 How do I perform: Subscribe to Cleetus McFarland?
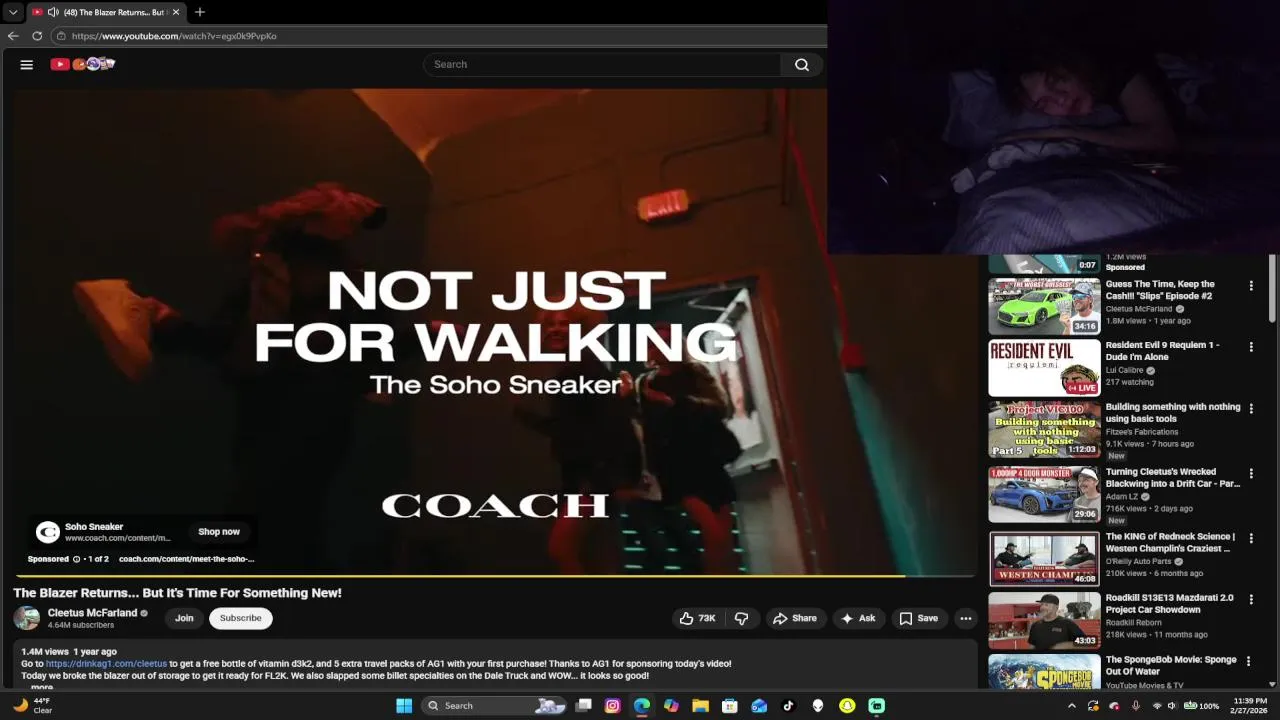click(241, 618)
